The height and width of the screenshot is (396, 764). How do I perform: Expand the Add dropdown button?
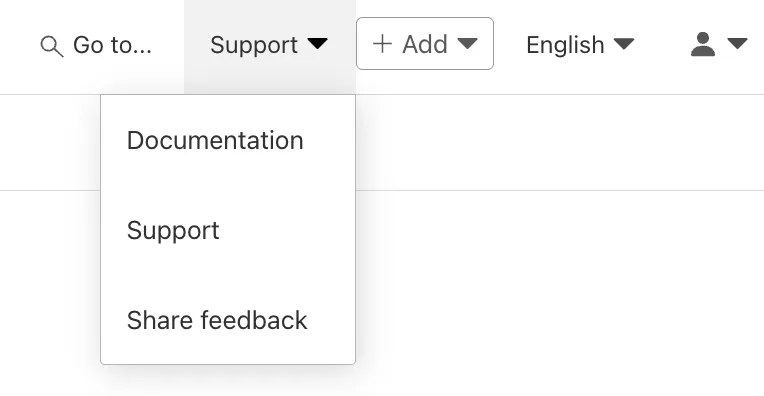[425, 44]
